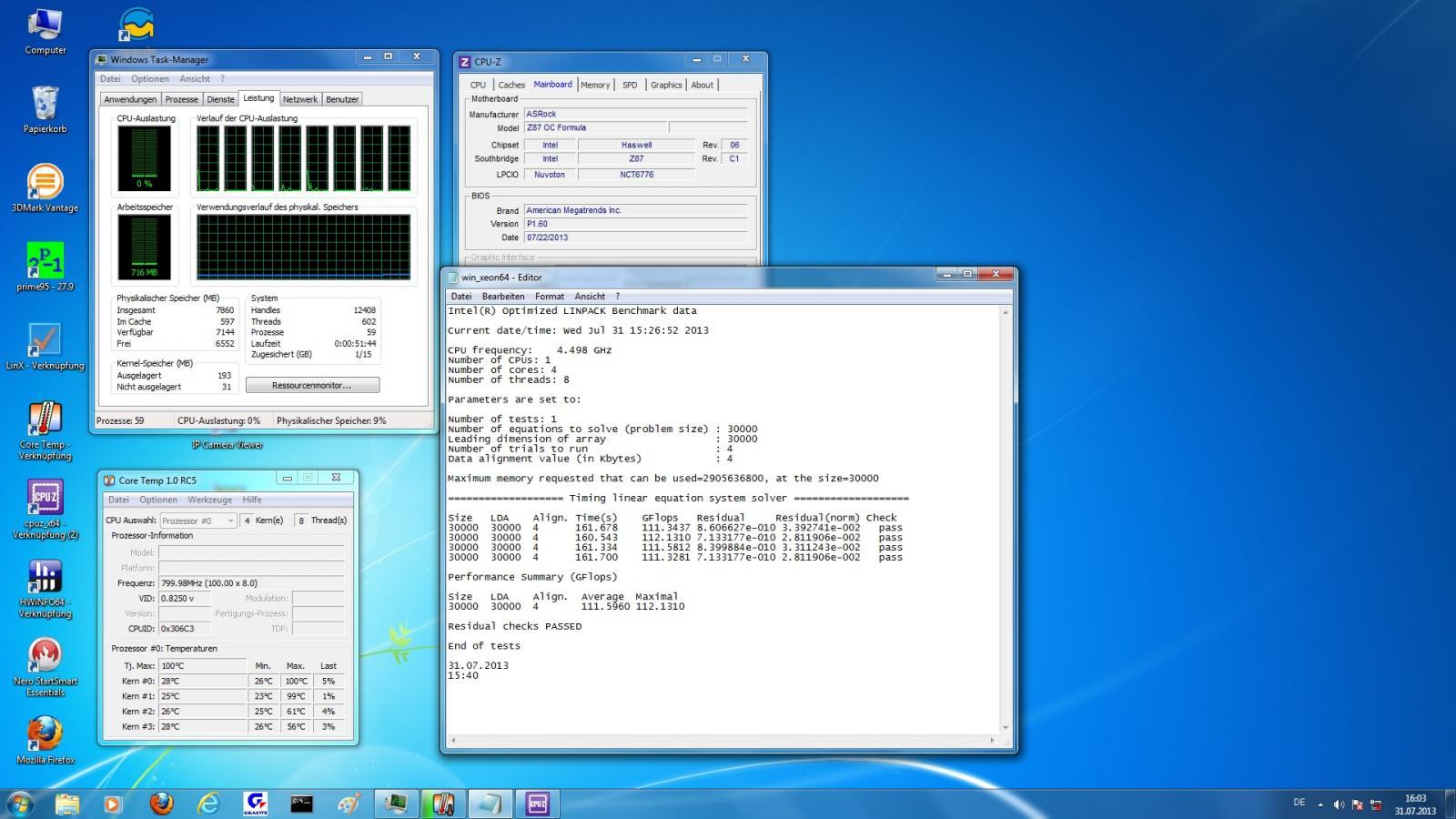
Task: Click the Tj. Max 100°C field
Action: tap(202, 666)
